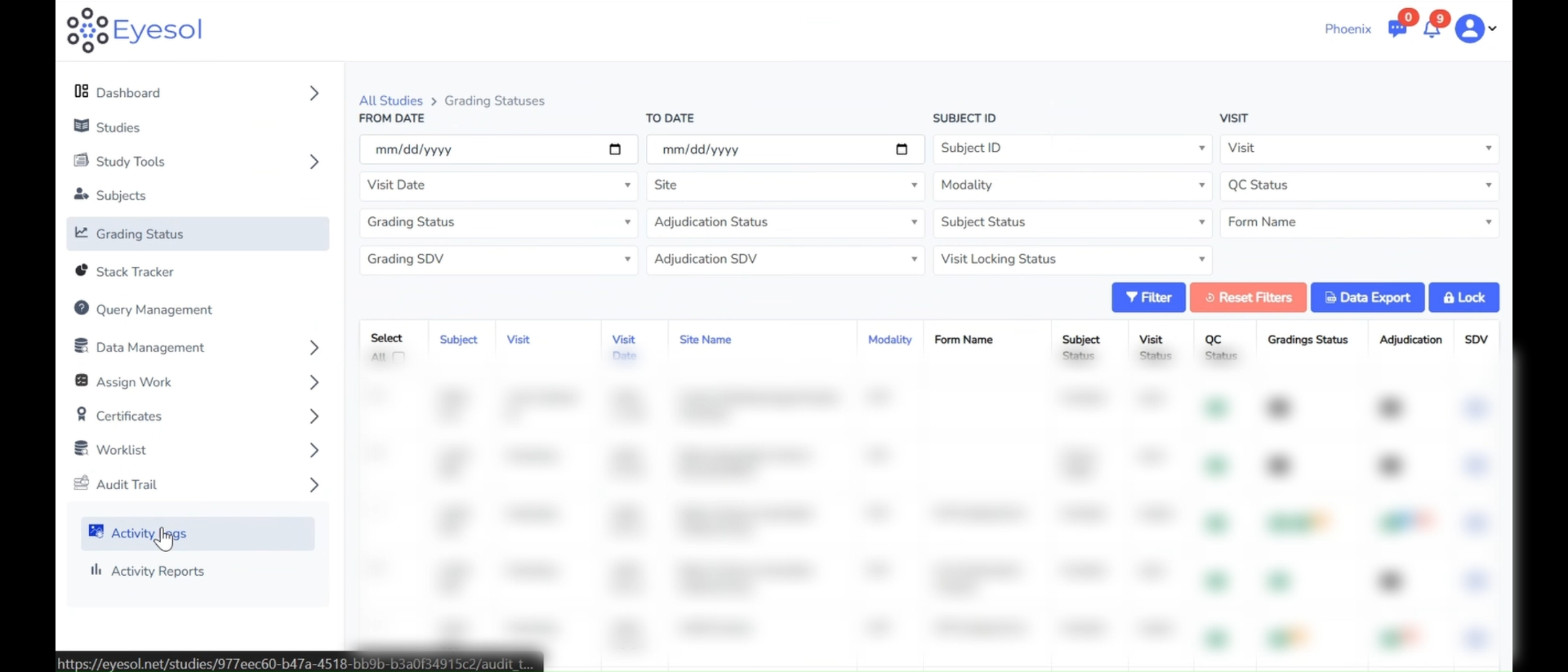Open the QC Status dropdown
Viewport: 1568px width, 672px height.
1359,185
